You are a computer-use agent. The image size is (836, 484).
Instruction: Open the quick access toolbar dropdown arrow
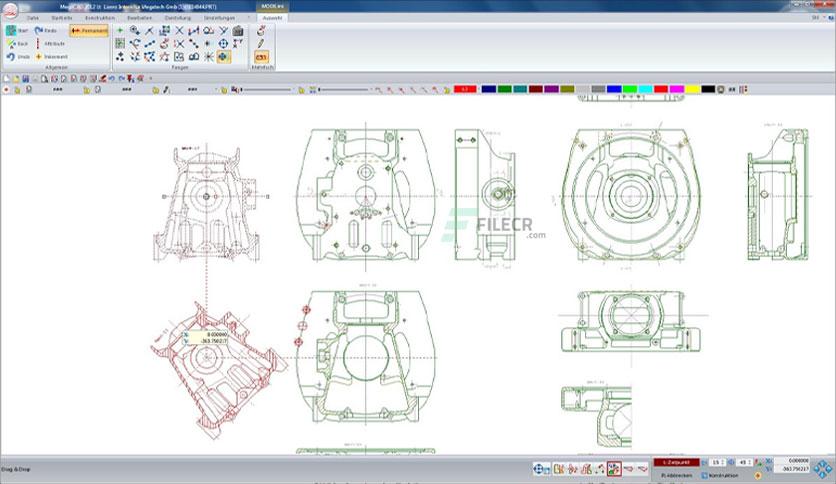coord(151,78)
